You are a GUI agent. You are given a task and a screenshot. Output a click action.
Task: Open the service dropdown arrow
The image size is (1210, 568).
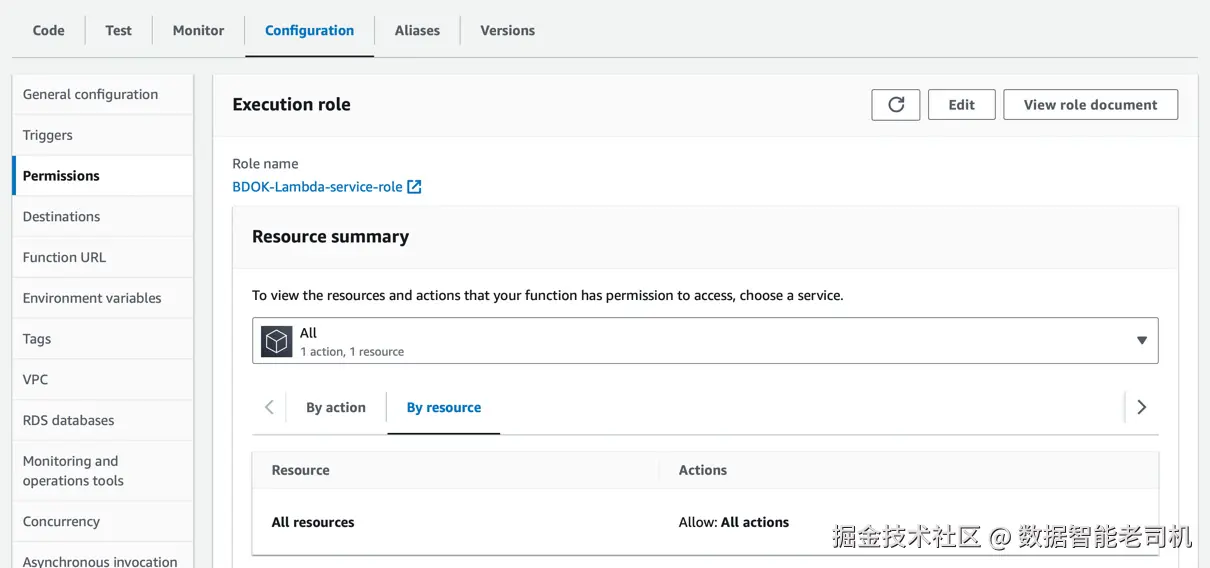tap(1141, 341)
